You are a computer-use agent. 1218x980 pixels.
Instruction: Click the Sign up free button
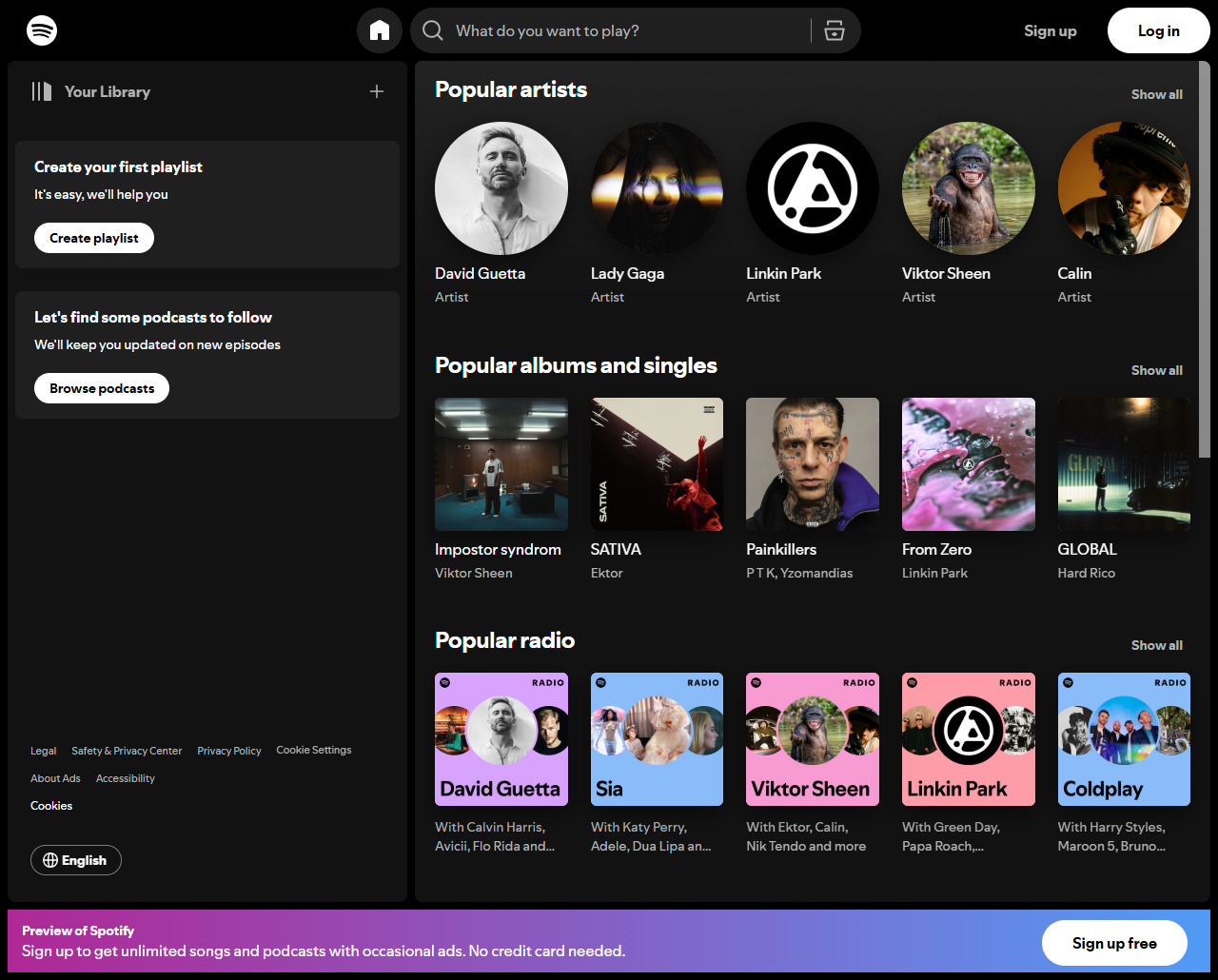(1114, 943)
